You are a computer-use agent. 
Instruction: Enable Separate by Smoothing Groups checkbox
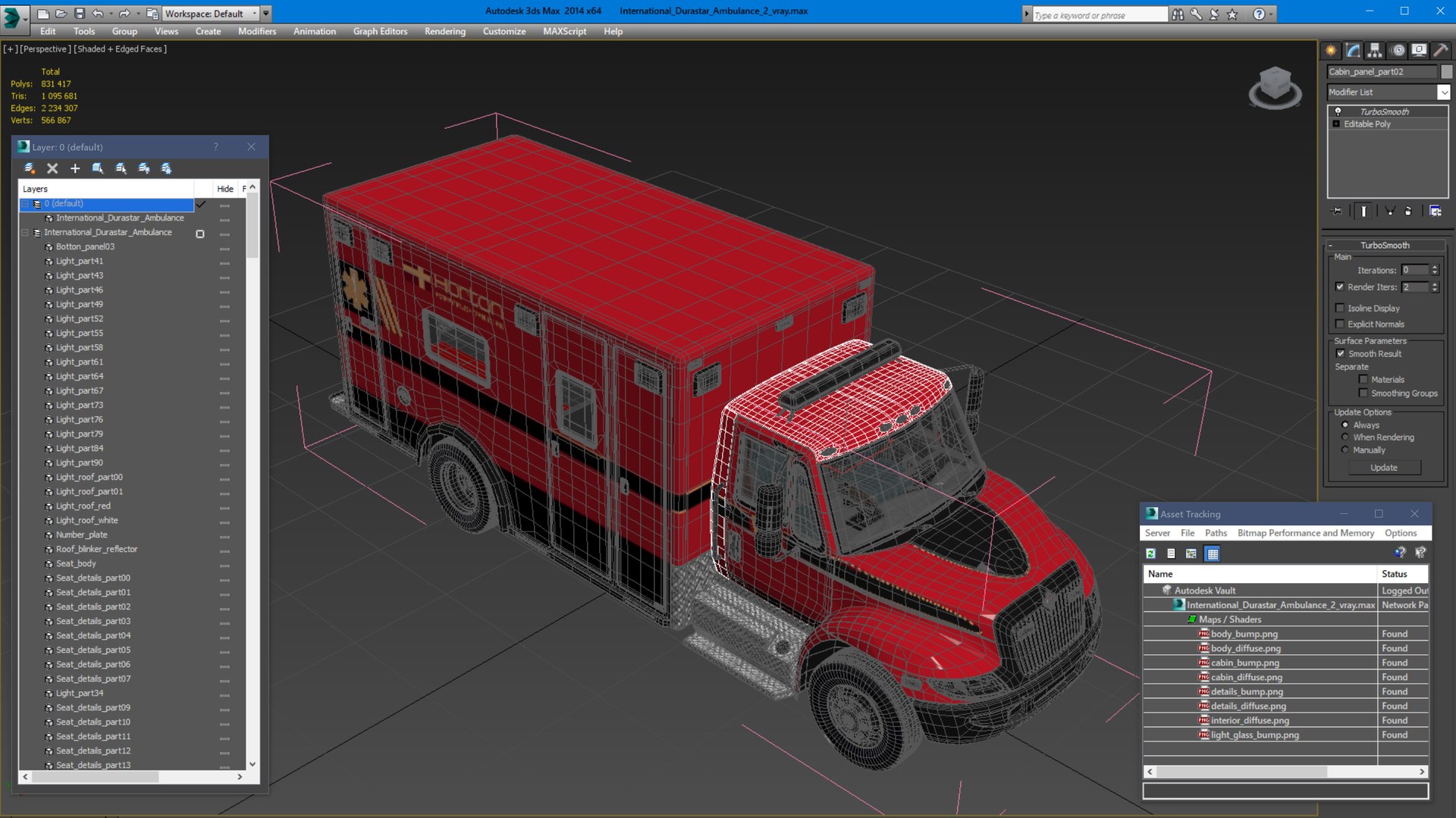coord(1363,393)
